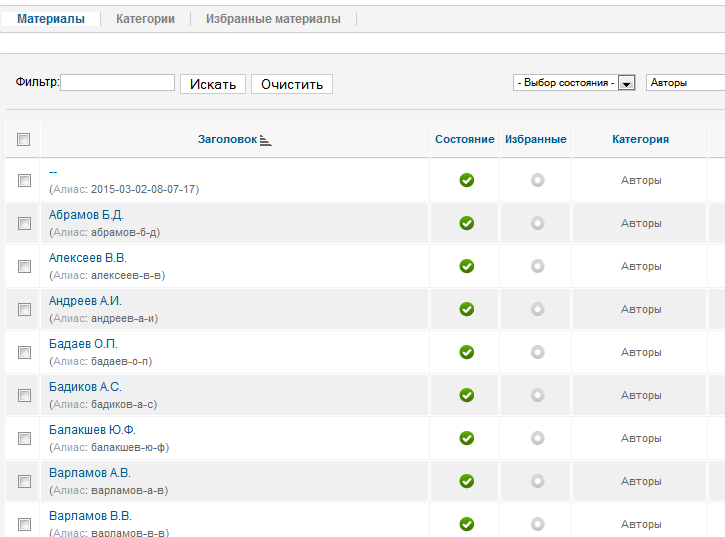Check the select-all checkbox in header
Screen dimensions: 725x537
24,139
